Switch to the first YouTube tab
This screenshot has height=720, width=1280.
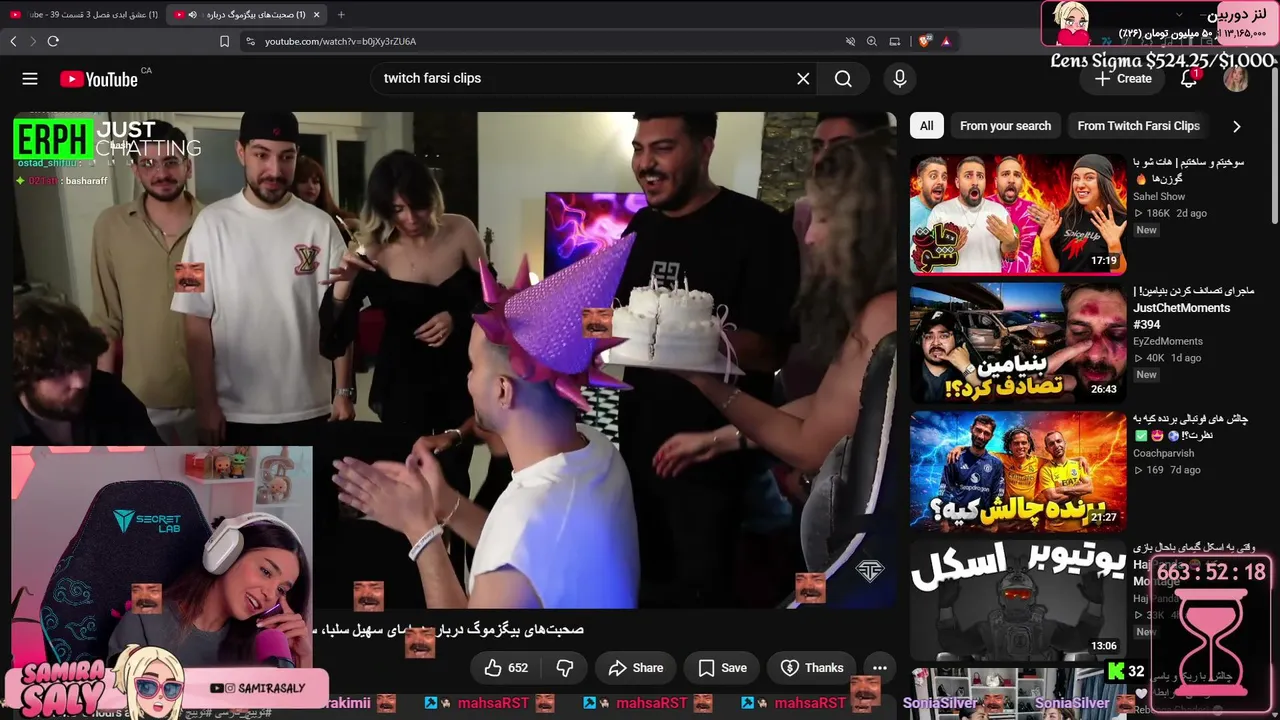point(82,15)
